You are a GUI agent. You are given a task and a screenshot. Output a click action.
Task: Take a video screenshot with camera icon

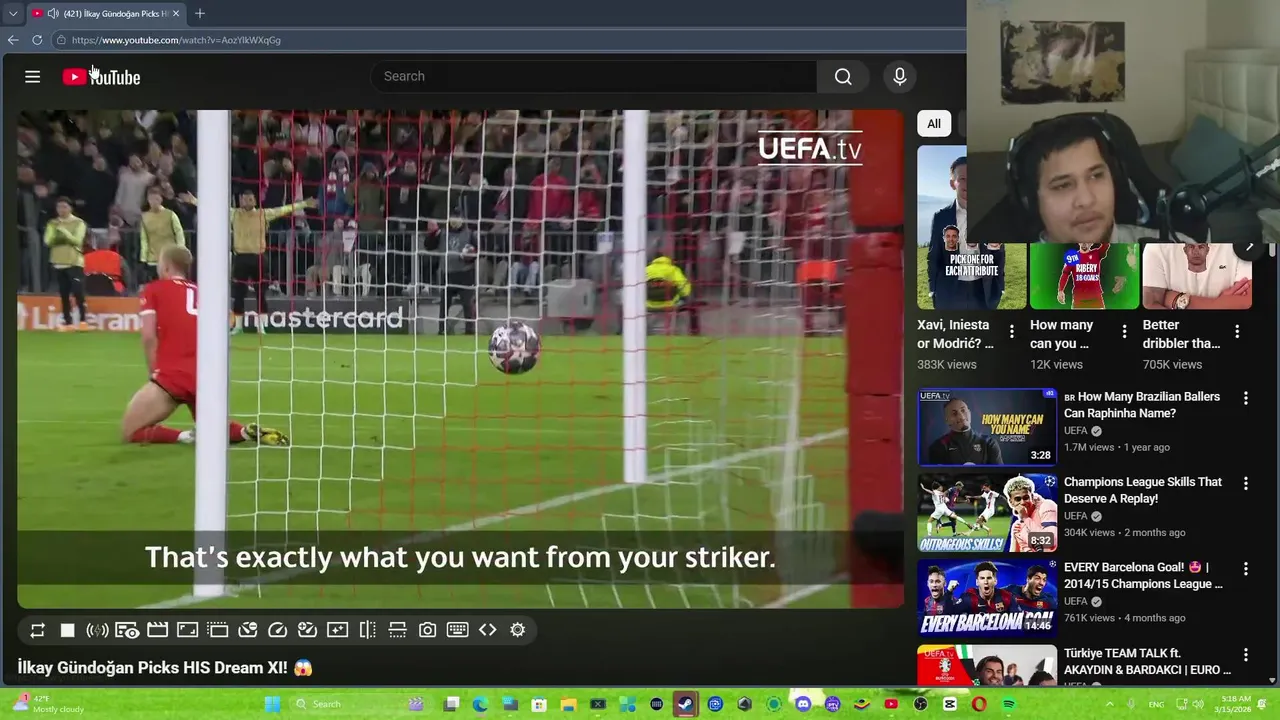point(428,630)
